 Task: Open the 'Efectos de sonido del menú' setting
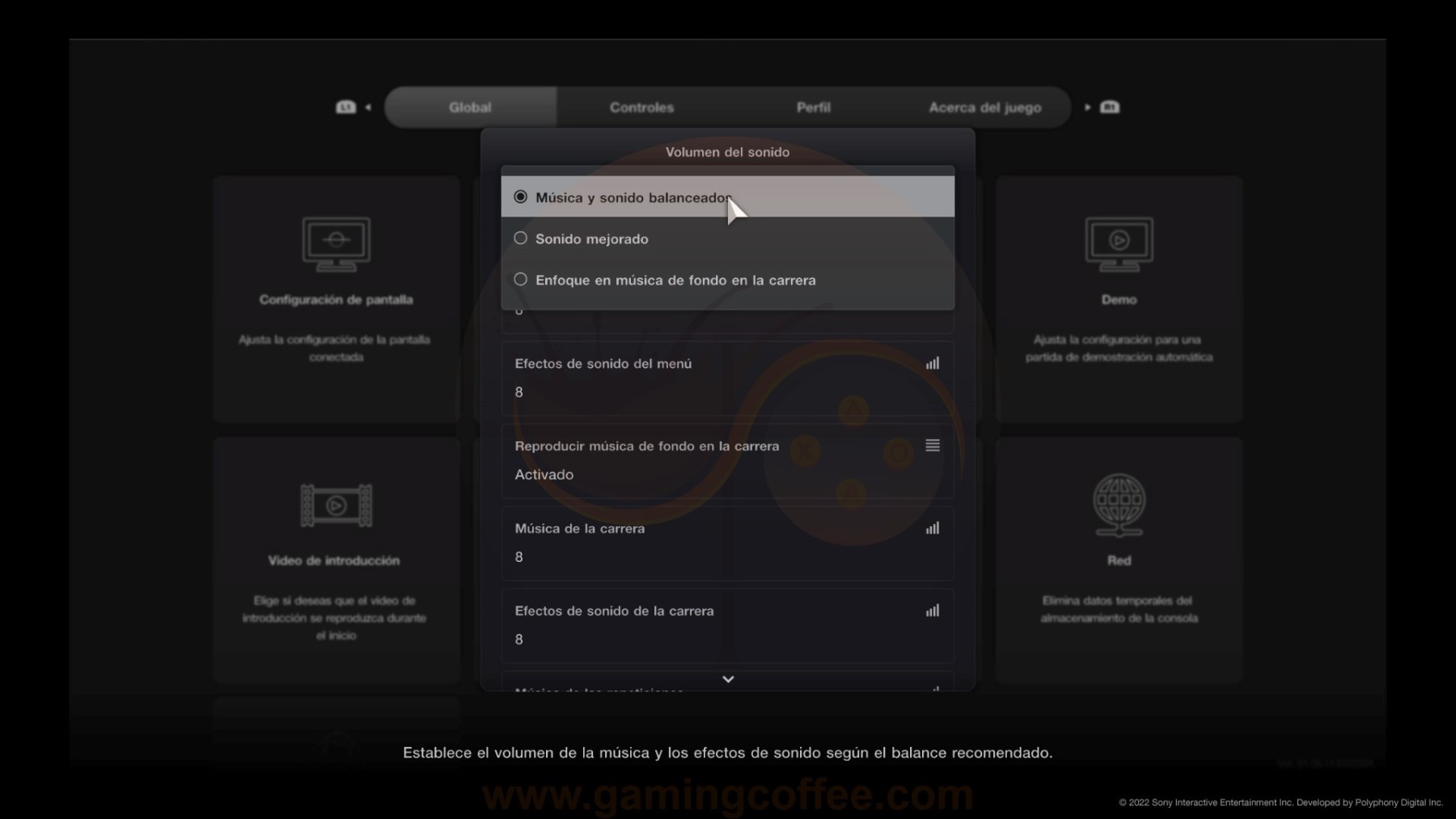point(727,378)
